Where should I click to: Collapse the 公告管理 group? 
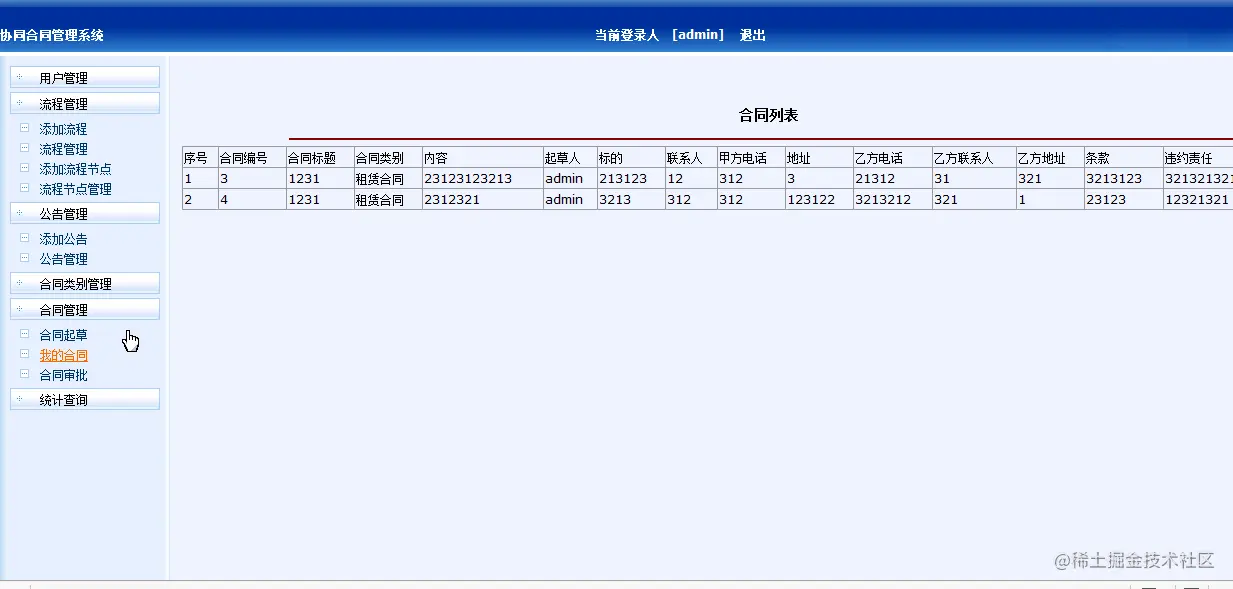[63, 212]
